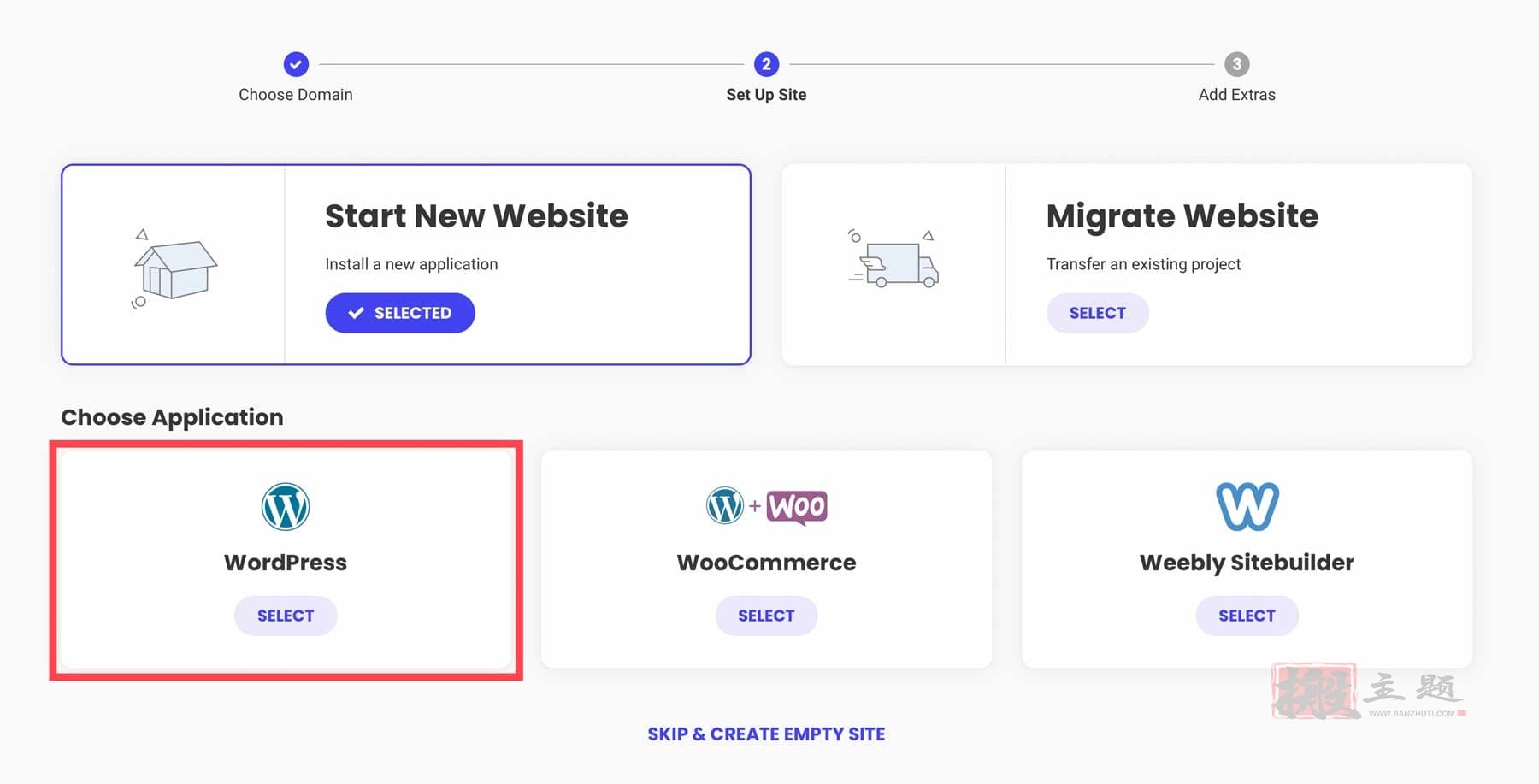Image resolution: width=1539 pixels, height=784 pixels.
Task: Select the WordPress application
Action: point(286,616)
